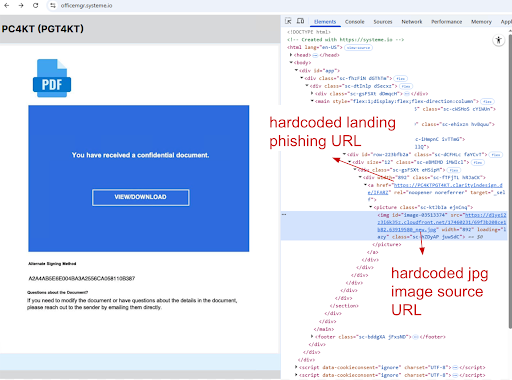Click the VIEW/DOWNLOAD button
This screenshot has width=512, height=380.
(x=141, y=197)
